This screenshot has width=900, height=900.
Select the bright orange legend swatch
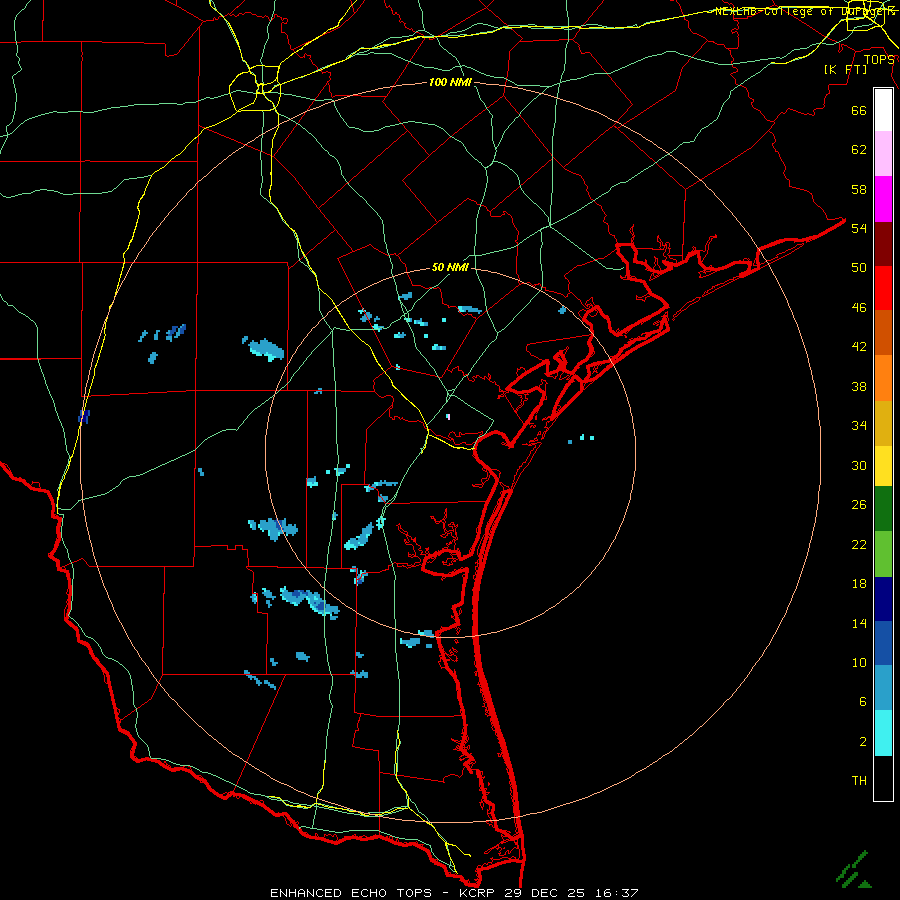coord(883,378)
